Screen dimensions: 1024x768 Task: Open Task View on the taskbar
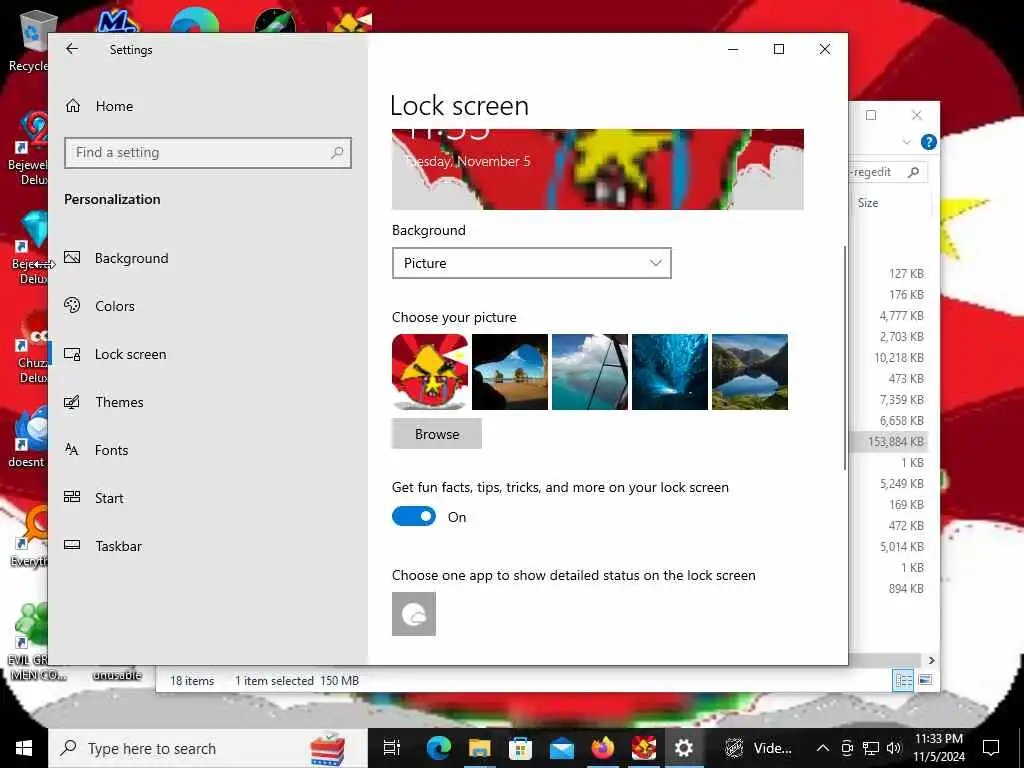point(391,748)
